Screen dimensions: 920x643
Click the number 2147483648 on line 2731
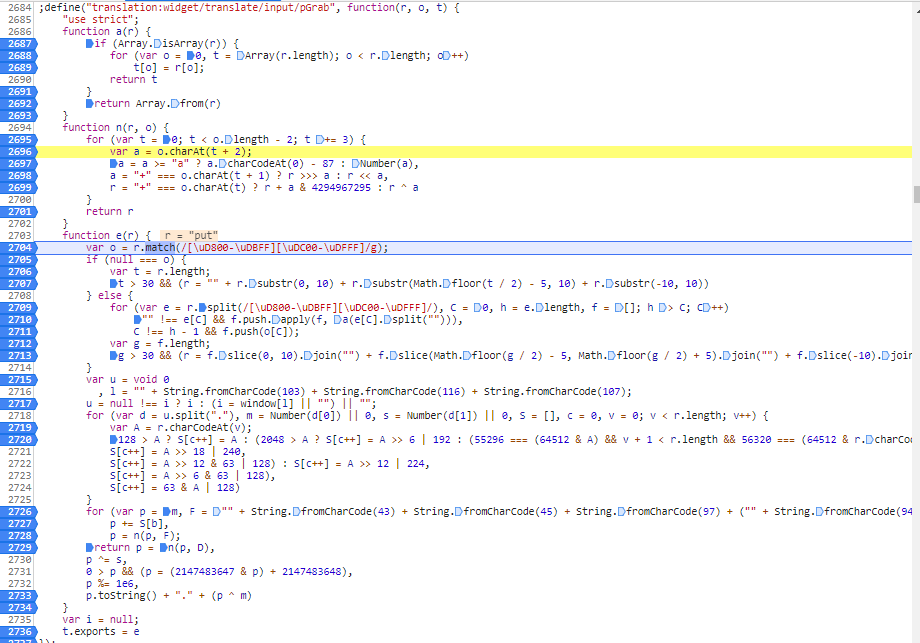(x=312, y=571)
